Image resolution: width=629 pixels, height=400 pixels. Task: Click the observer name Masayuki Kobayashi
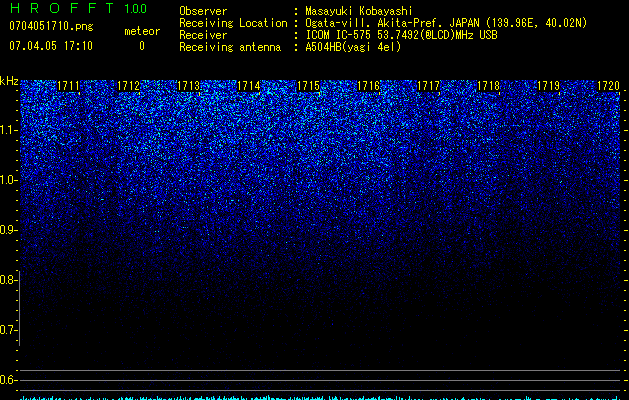tap(359, 11)
